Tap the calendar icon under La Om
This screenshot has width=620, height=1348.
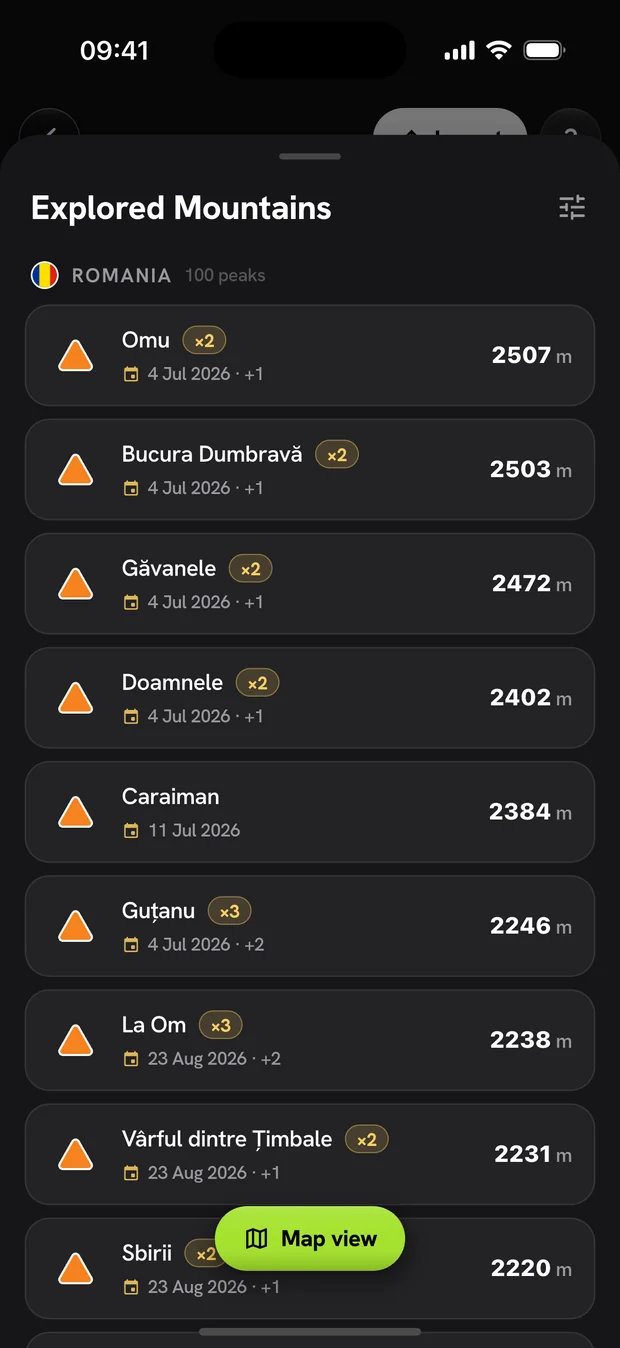pos(131,1058)
